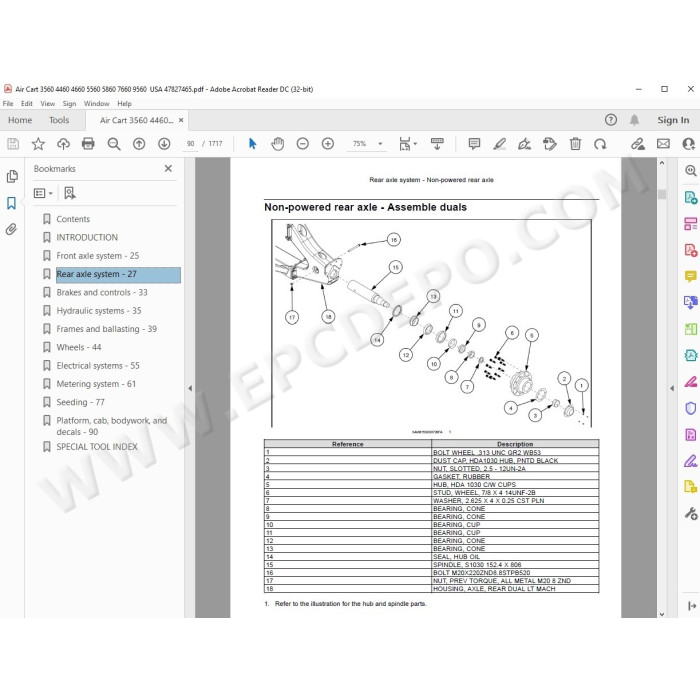Open the Sign document pen icon

525,144
